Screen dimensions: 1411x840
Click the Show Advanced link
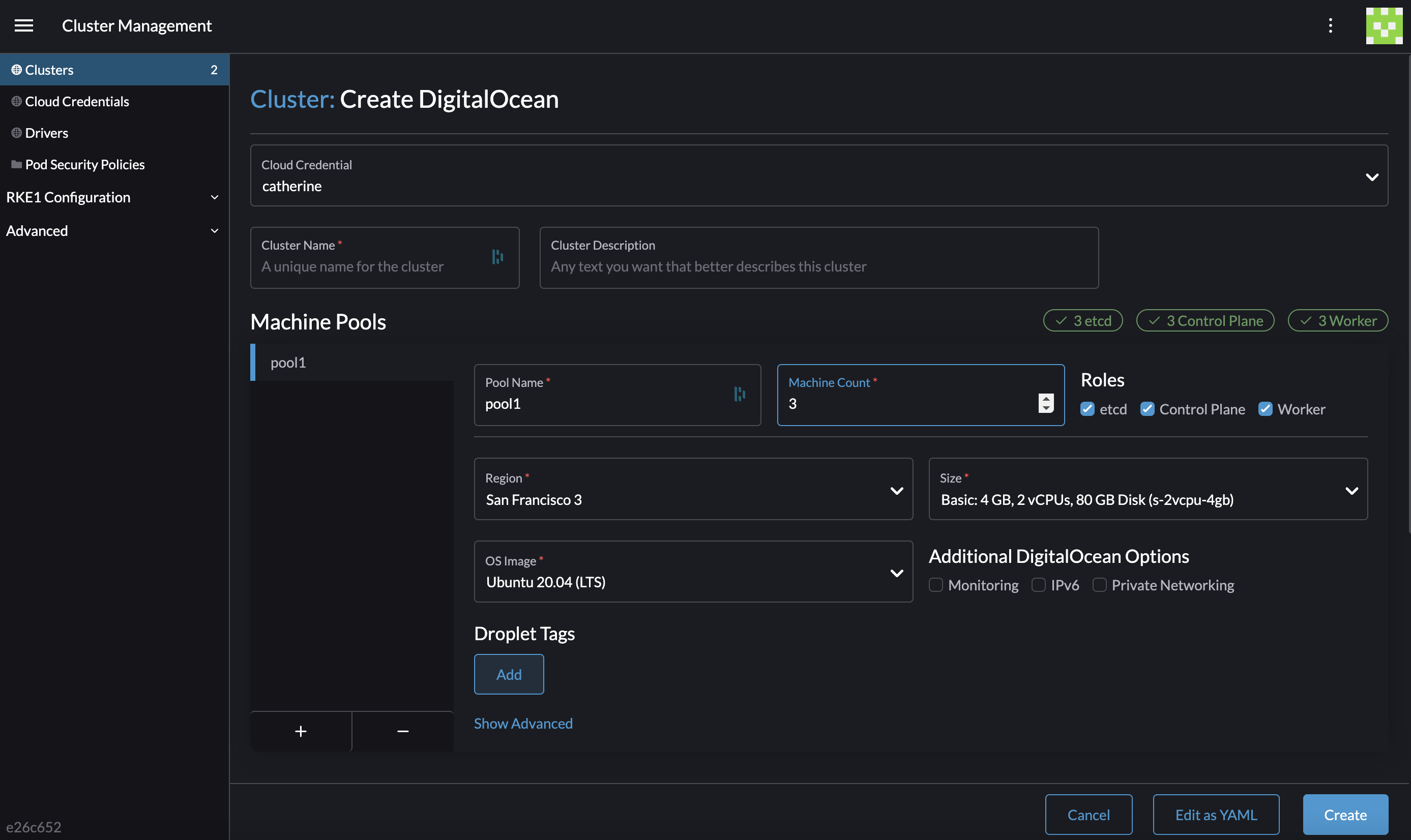522,724
